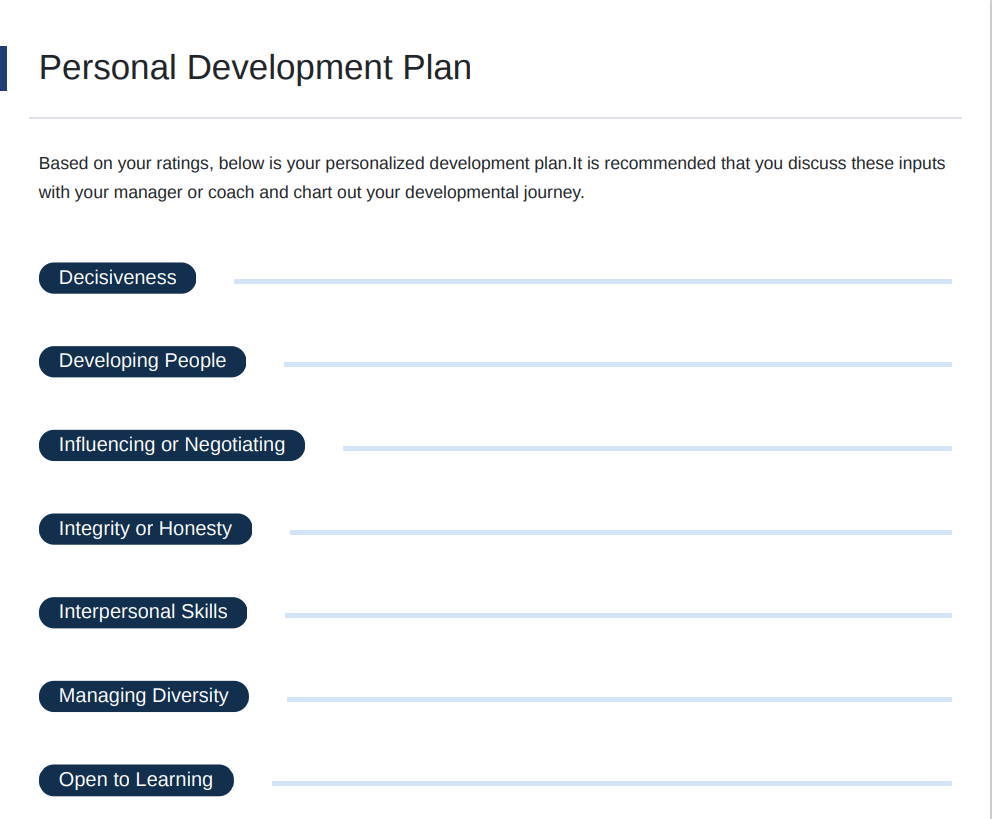Viewport: 992px width, 819px height.
Task: Expand Influencing or Negotiating section
Action: coord(171,445)
